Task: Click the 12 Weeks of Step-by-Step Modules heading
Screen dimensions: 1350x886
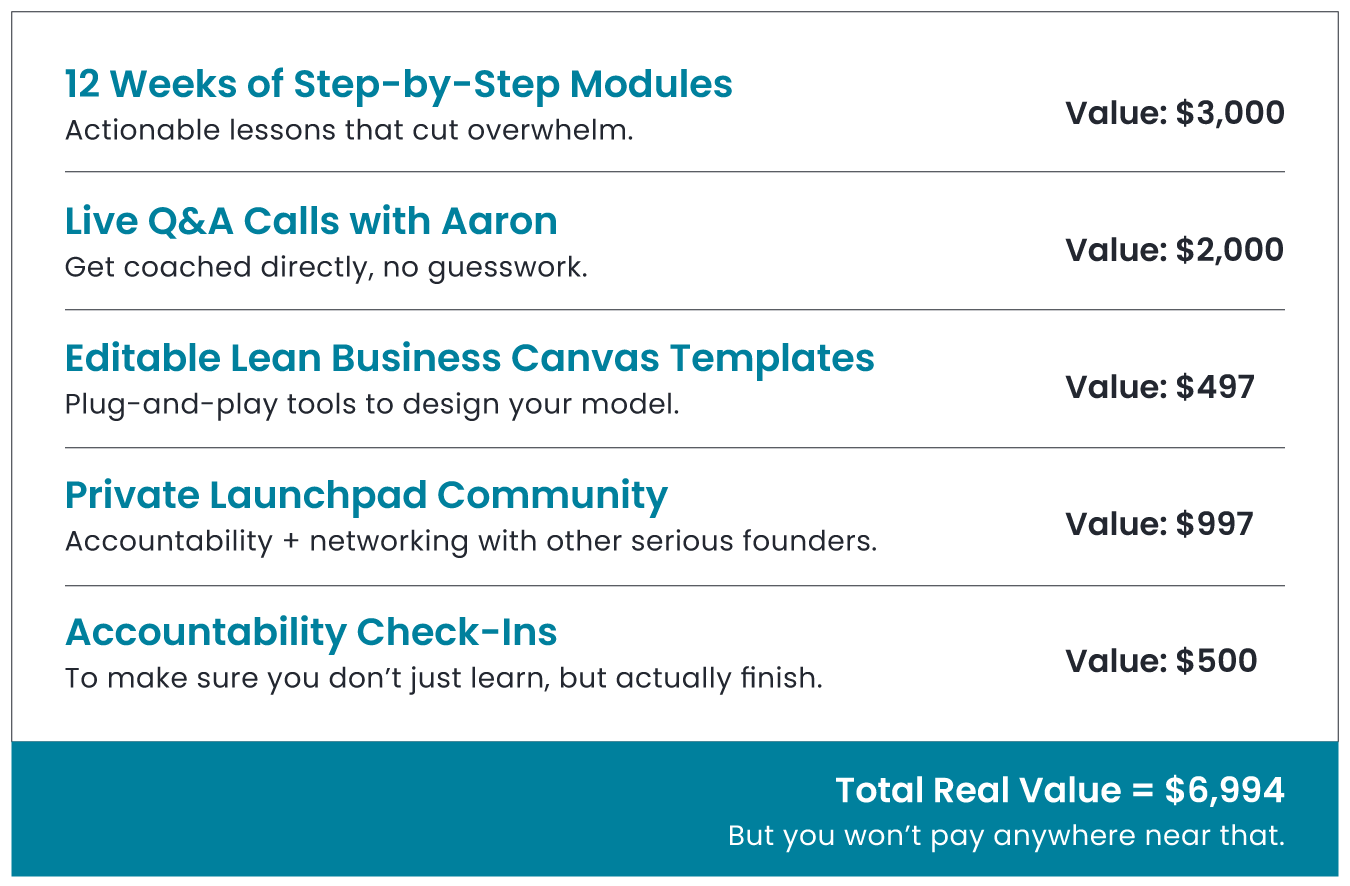Action: (x=398, y=86)
